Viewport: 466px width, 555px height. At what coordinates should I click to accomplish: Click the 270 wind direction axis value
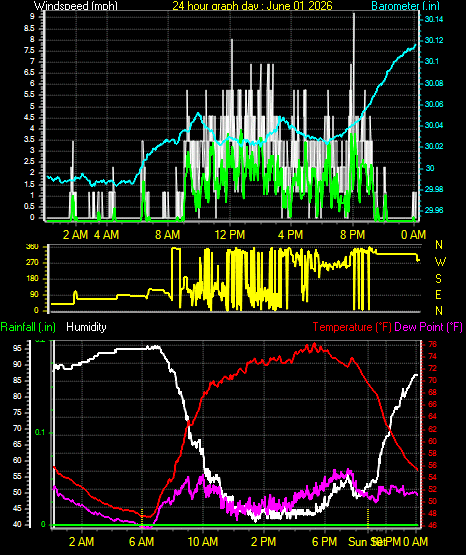(x=32, y=263)
